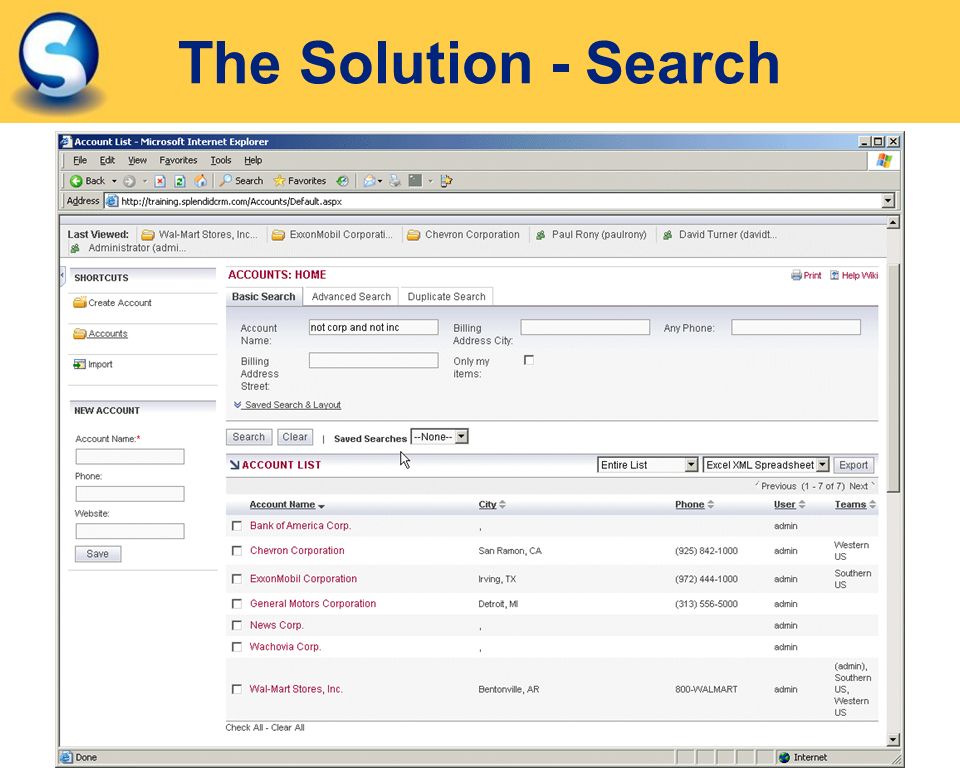
Task: Open address bar URL dropdown arrow
Action: (x=888, y=201)
